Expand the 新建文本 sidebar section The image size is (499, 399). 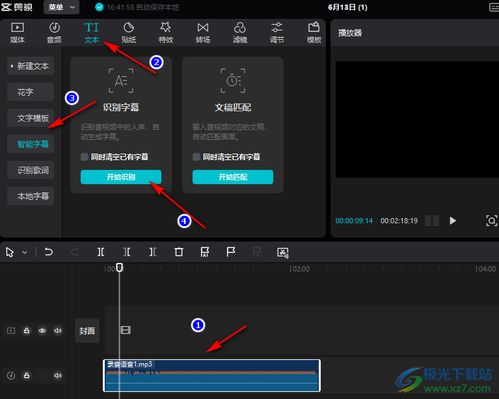(x=31, y=66)
